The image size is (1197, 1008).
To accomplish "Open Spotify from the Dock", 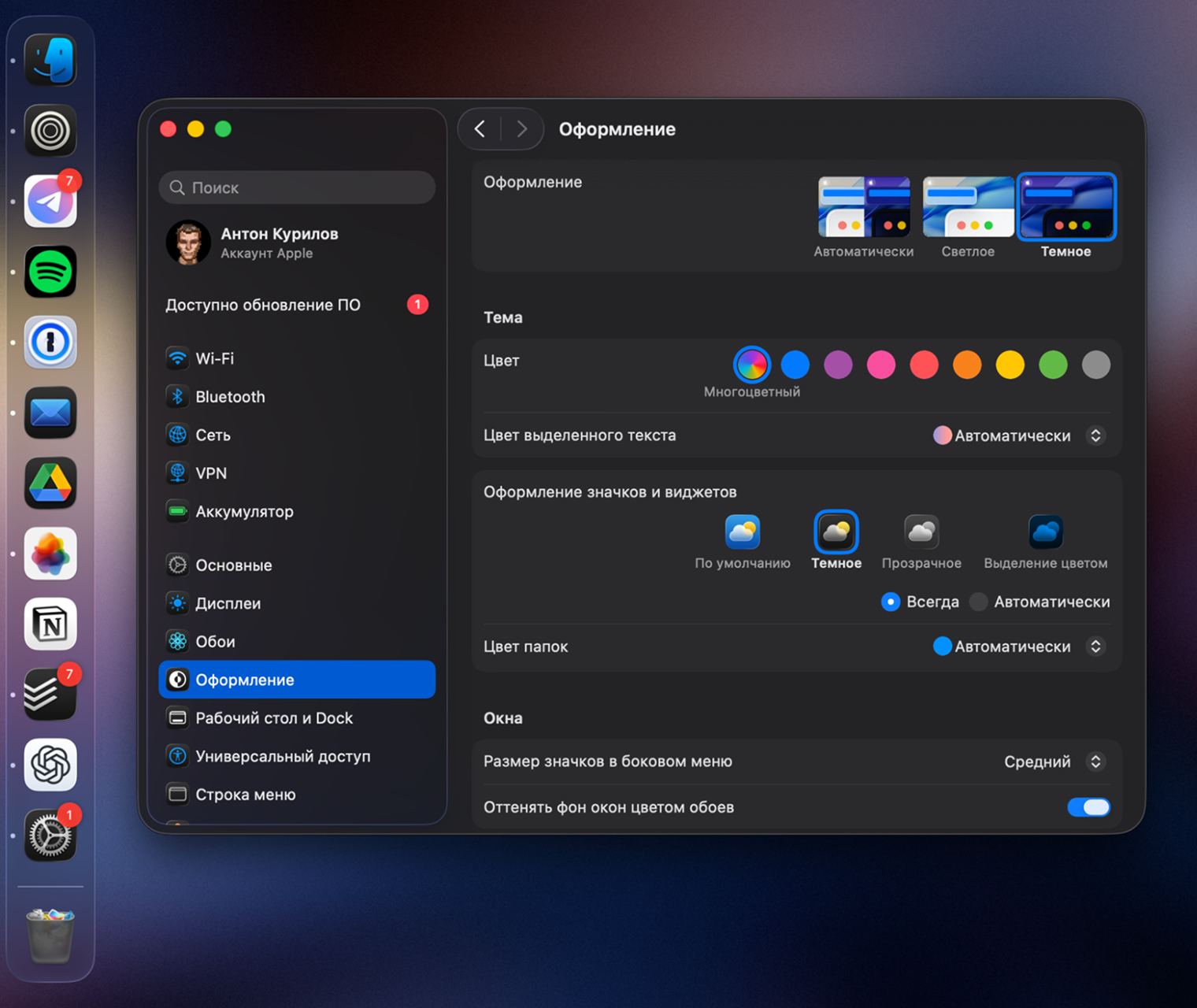I will (x=50, y=272).
